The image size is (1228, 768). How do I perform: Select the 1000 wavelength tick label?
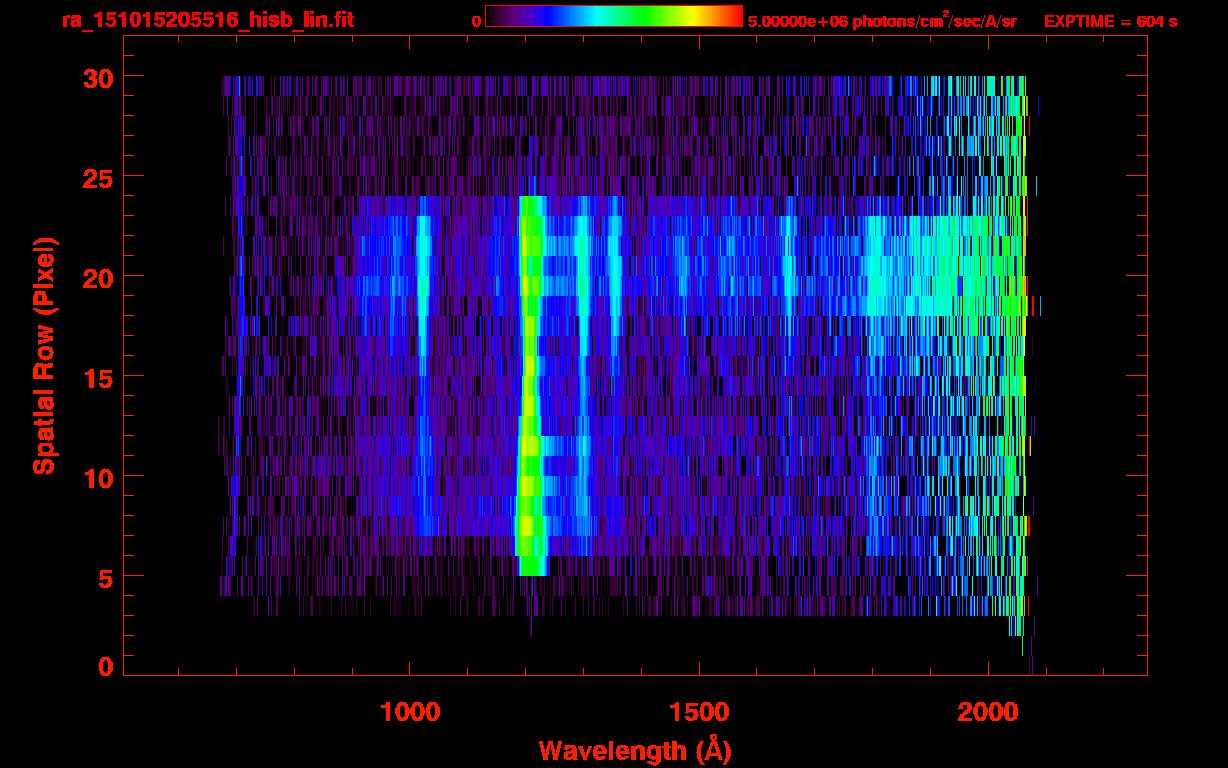pos(410,711)
